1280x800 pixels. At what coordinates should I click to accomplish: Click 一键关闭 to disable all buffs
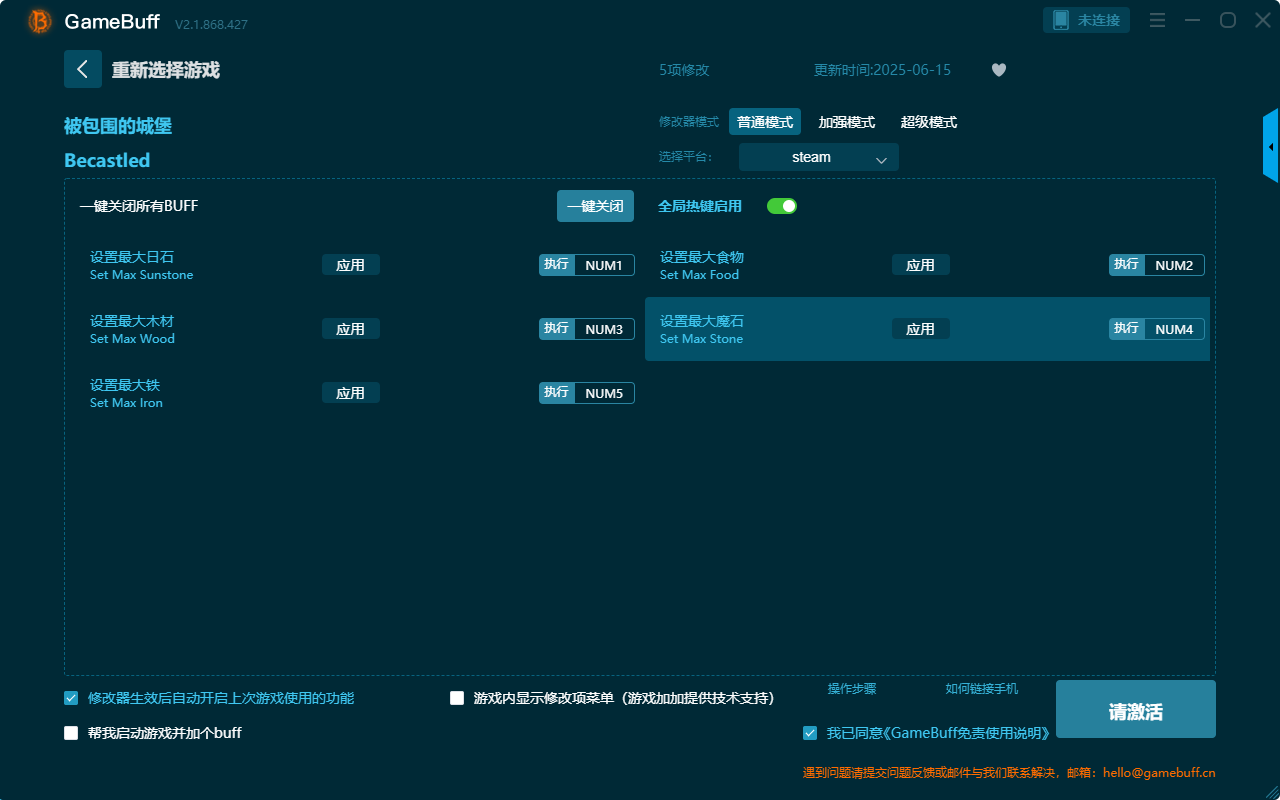click(x=595, y=206)
